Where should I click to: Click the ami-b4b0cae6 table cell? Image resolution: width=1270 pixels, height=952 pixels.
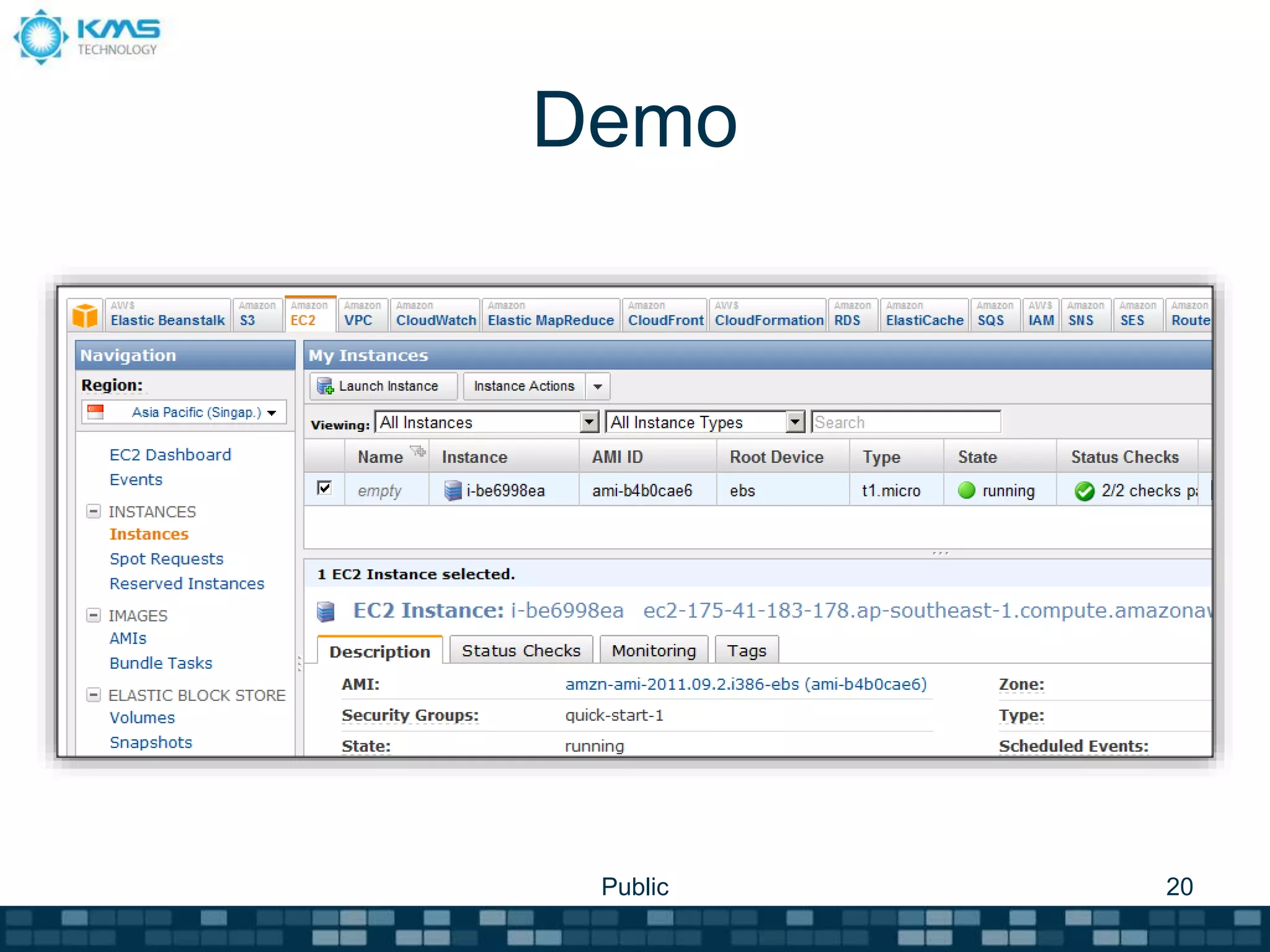[647, 491]
